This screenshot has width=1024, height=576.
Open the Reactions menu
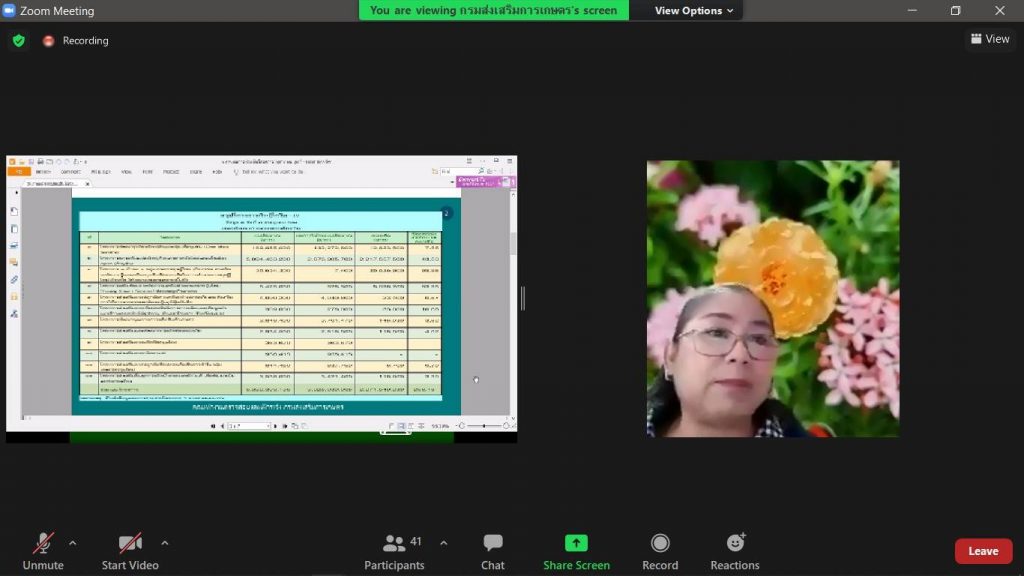coord(735,543)
